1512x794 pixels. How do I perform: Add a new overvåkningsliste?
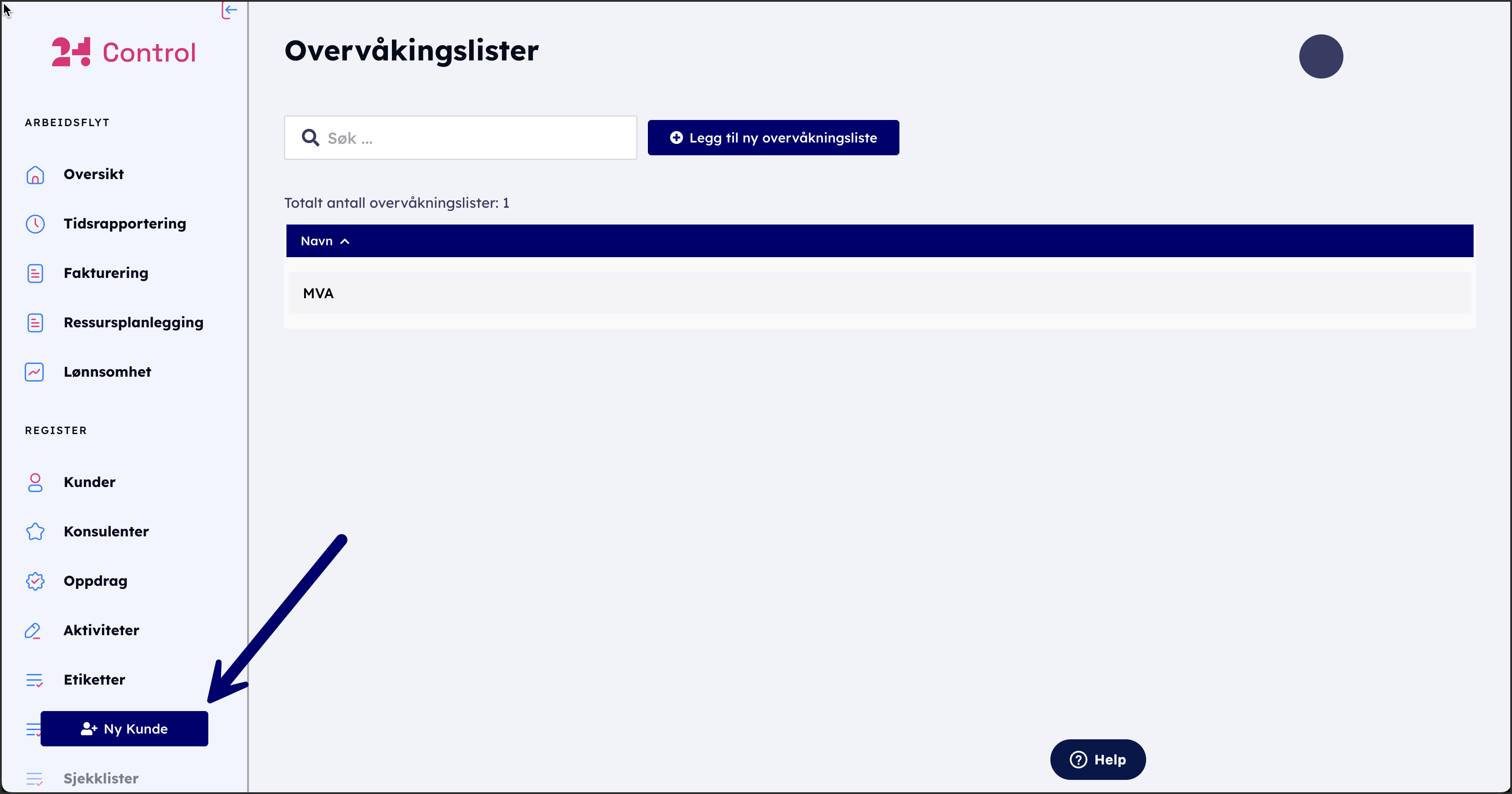(x=773, y=138)
